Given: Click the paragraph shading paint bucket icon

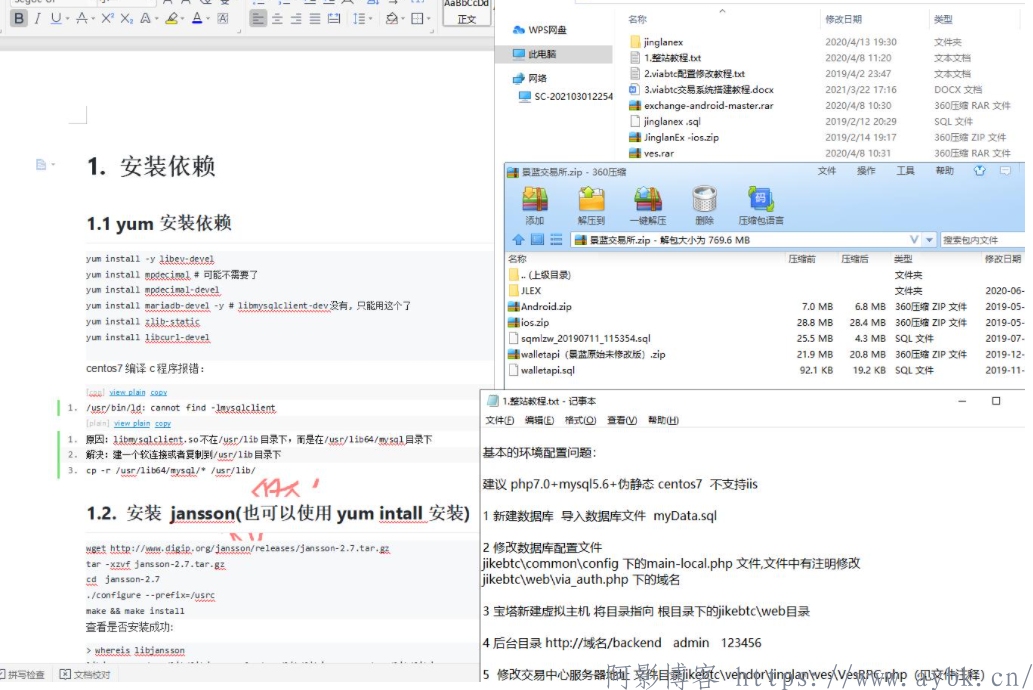Looking at the screenshot, I should tap(391, 18).
